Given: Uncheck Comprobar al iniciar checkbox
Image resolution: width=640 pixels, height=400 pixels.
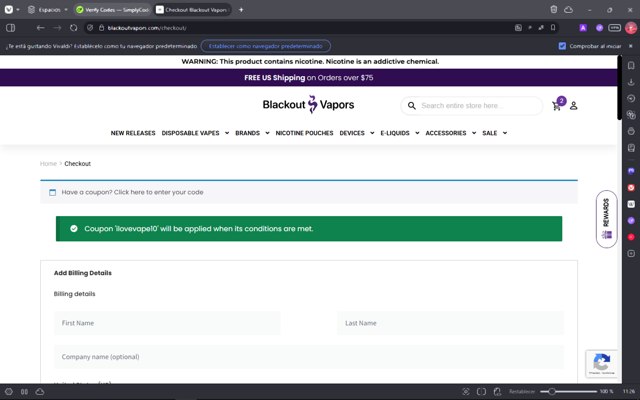Looking at the screenshot, I should [562, 46].
